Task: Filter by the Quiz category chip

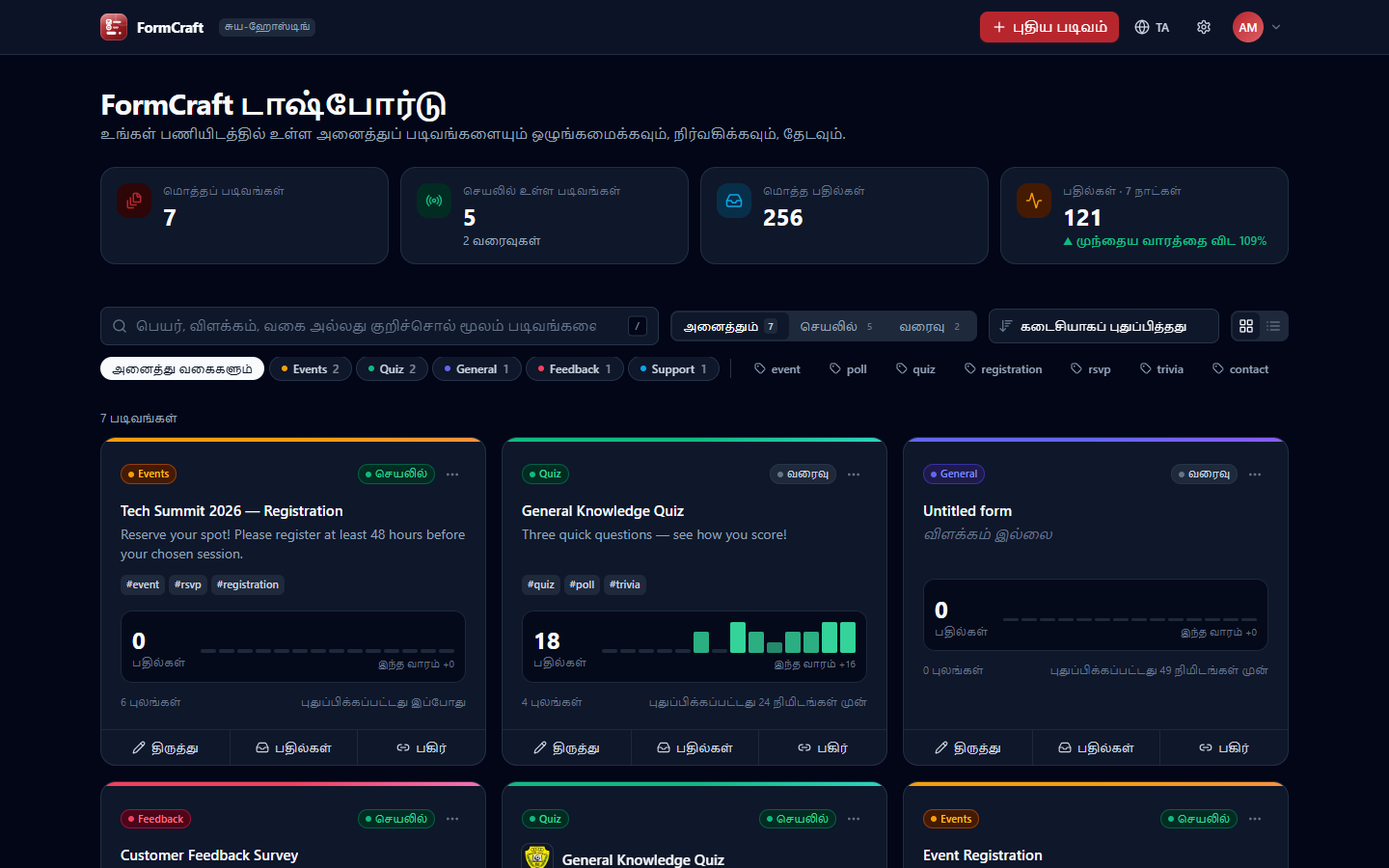Action: pos(393,369)
